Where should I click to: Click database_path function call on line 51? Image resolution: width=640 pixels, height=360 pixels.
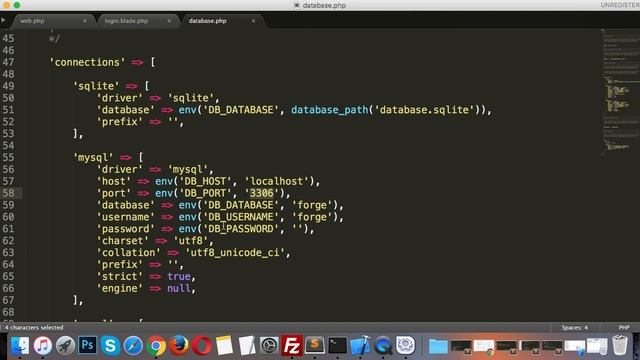tap(329, 110)
